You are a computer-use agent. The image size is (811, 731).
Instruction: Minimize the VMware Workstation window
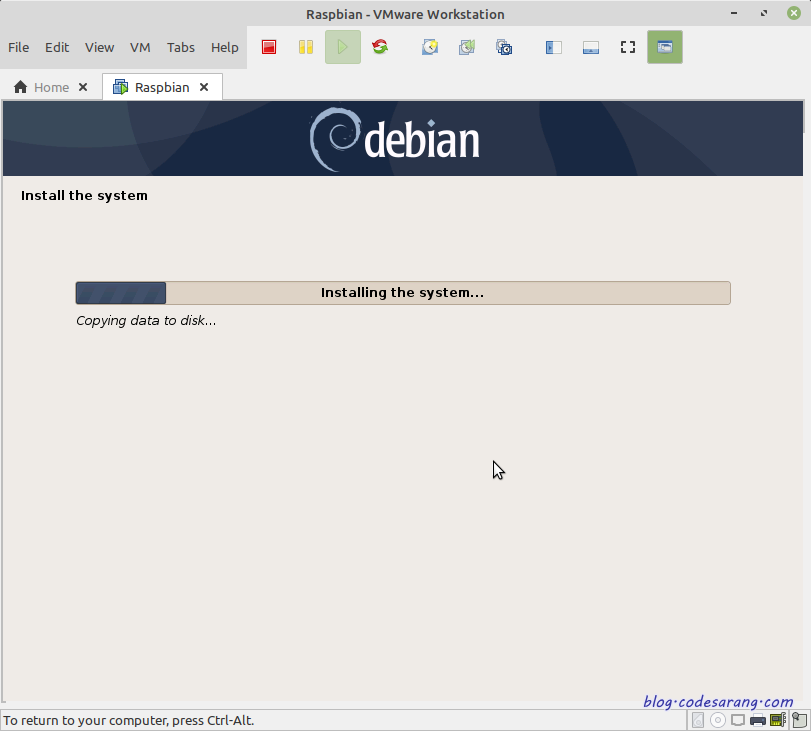click(x=734, y=13)
